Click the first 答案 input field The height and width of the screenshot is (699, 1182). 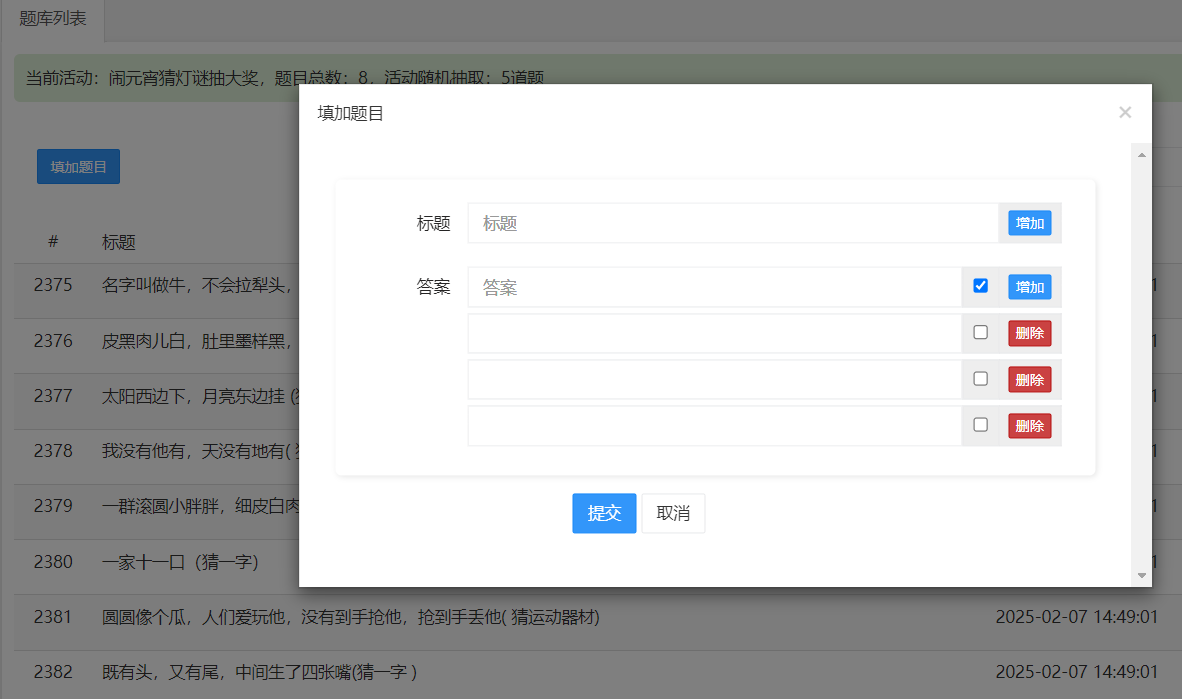click(x=715, y=287)
